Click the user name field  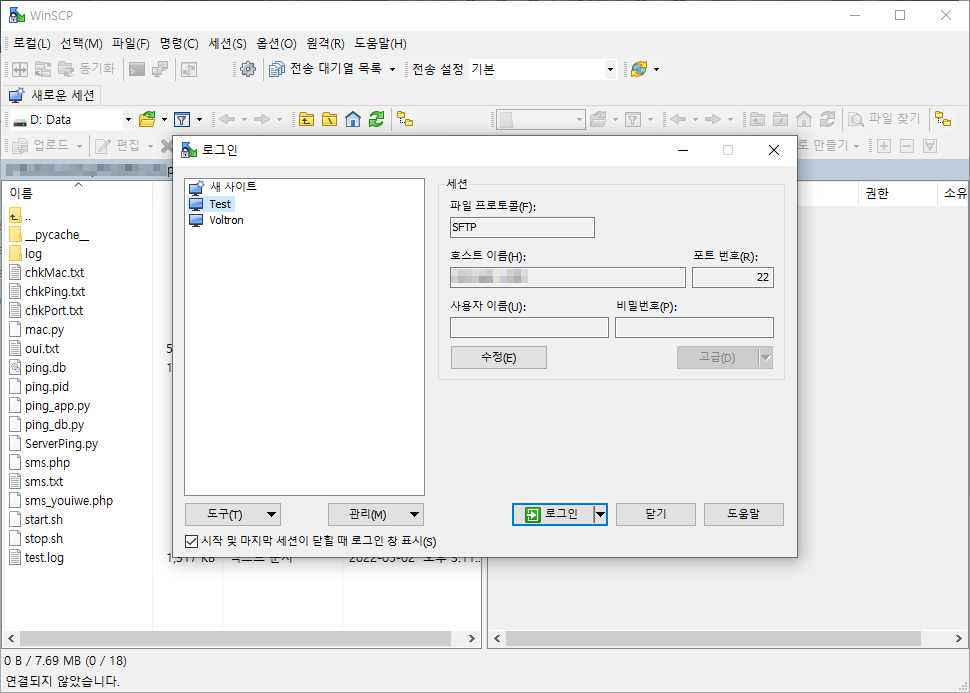529,327
